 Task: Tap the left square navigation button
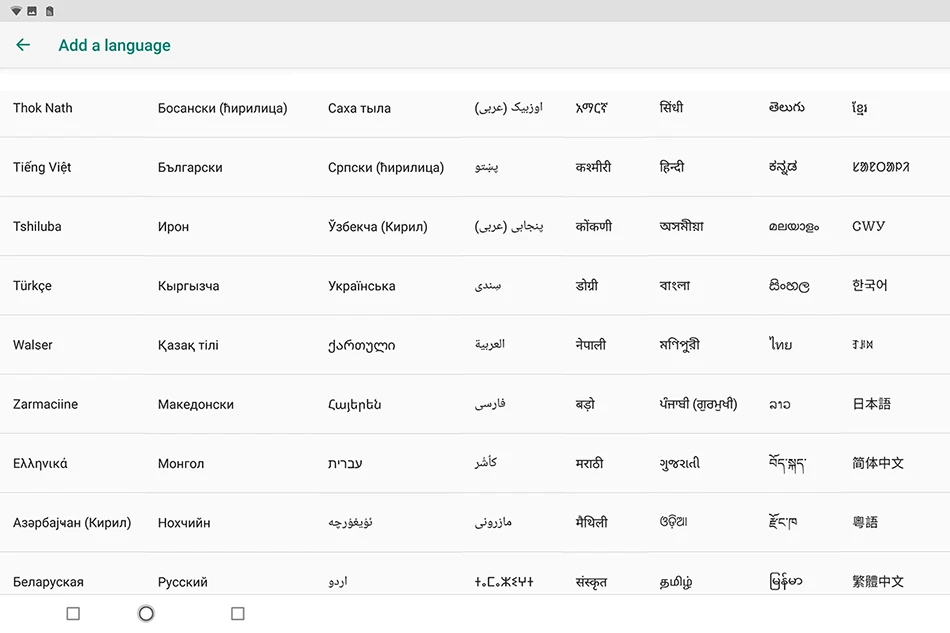pyautogui.click(x=73, y=614)
